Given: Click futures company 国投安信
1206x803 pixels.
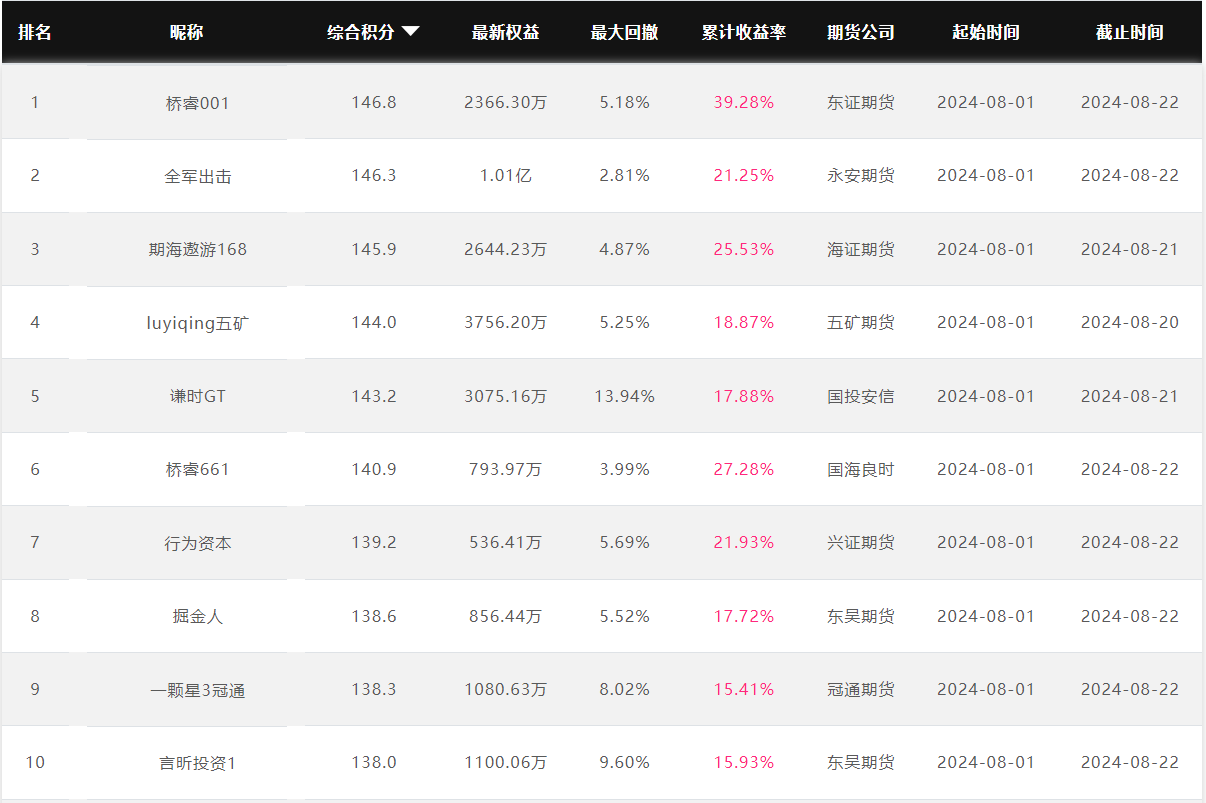Looking at the screenshot, I should point(861,396).
